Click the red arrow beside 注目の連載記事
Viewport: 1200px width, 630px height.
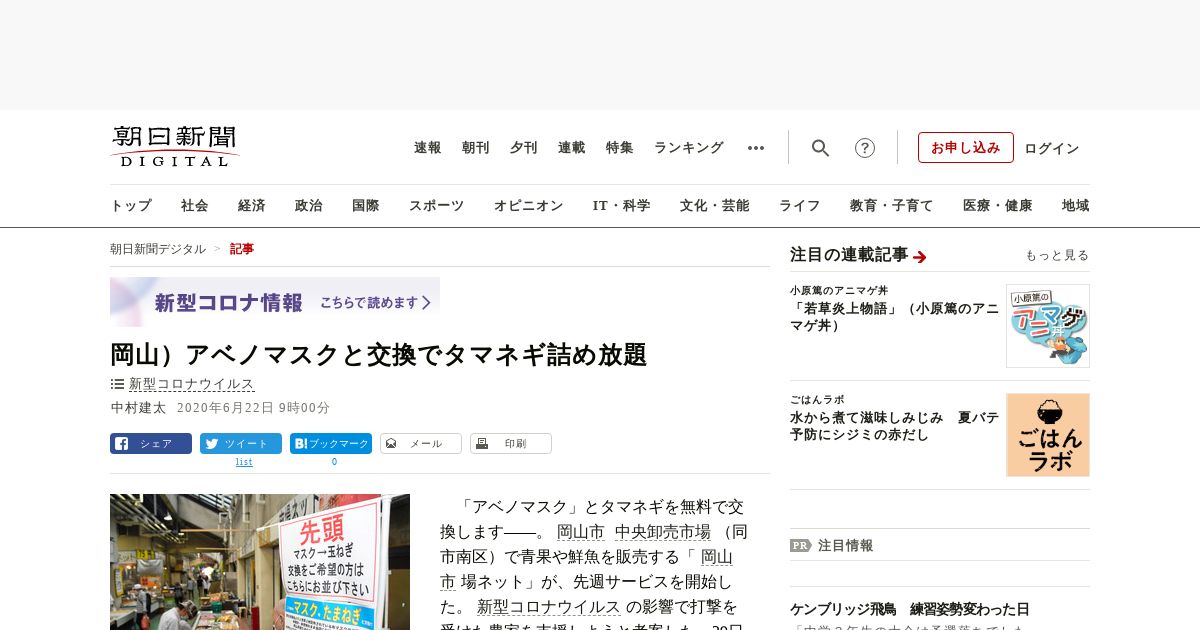tap(920, 257)
